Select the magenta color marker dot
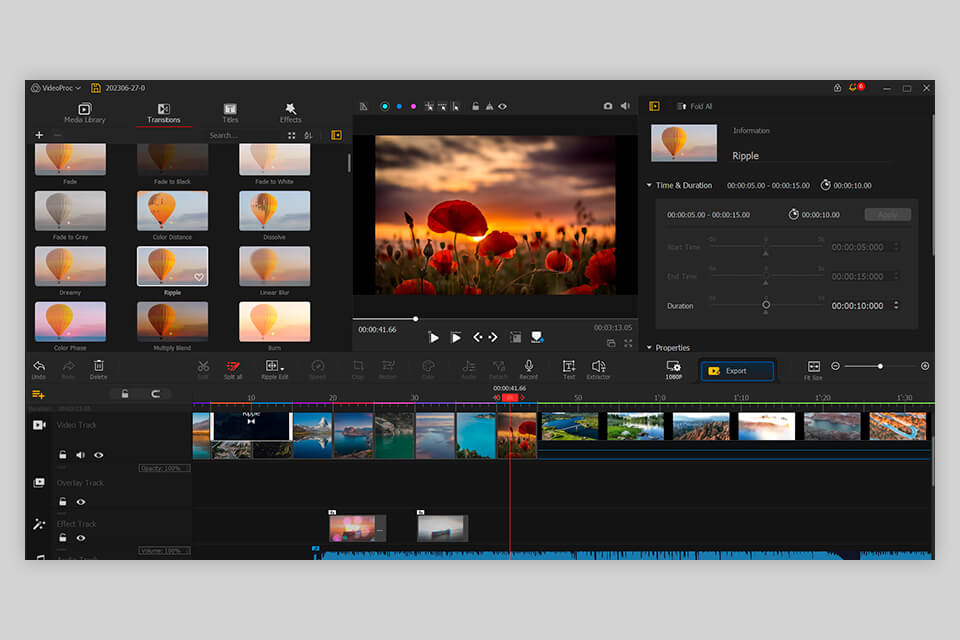960x640 pixels. (413, 106)
